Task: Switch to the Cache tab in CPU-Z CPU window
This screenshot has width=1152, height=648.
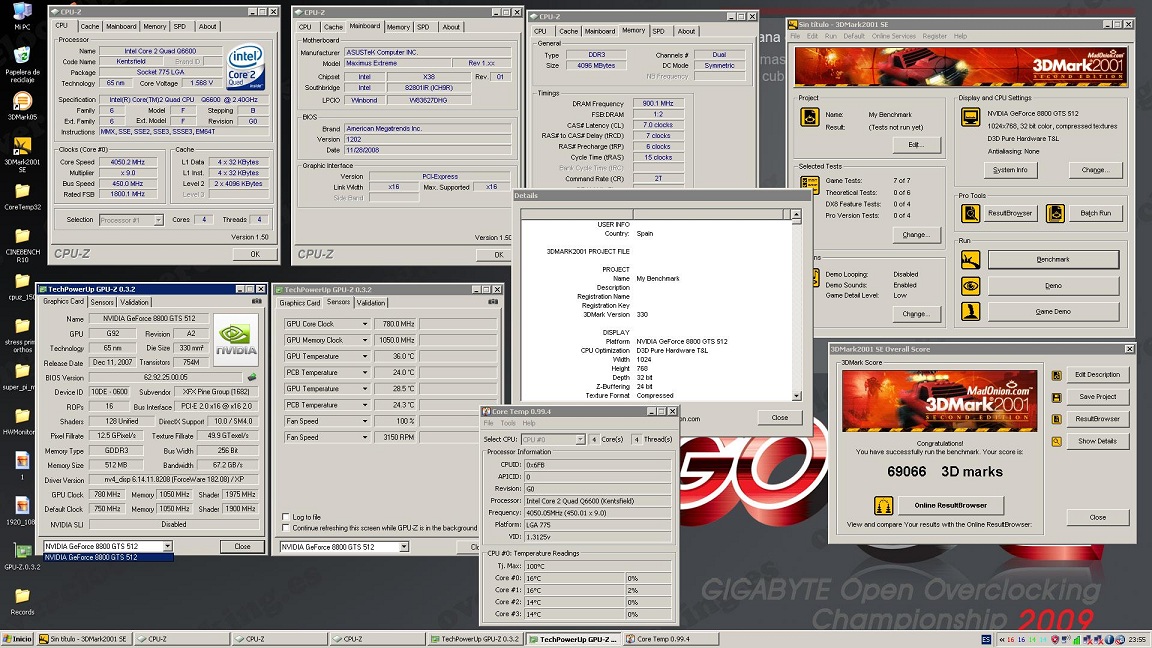Action: click(x=90, y=26)
